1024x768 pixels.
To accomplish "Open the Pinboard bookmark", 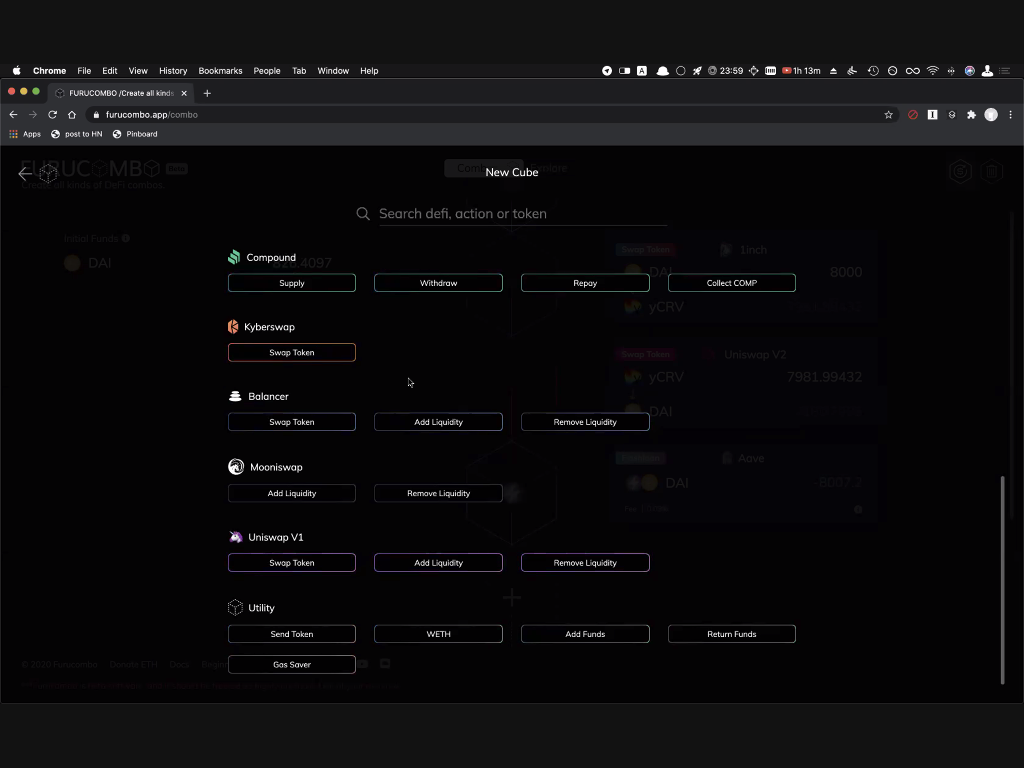I will (x=135, y=134).
